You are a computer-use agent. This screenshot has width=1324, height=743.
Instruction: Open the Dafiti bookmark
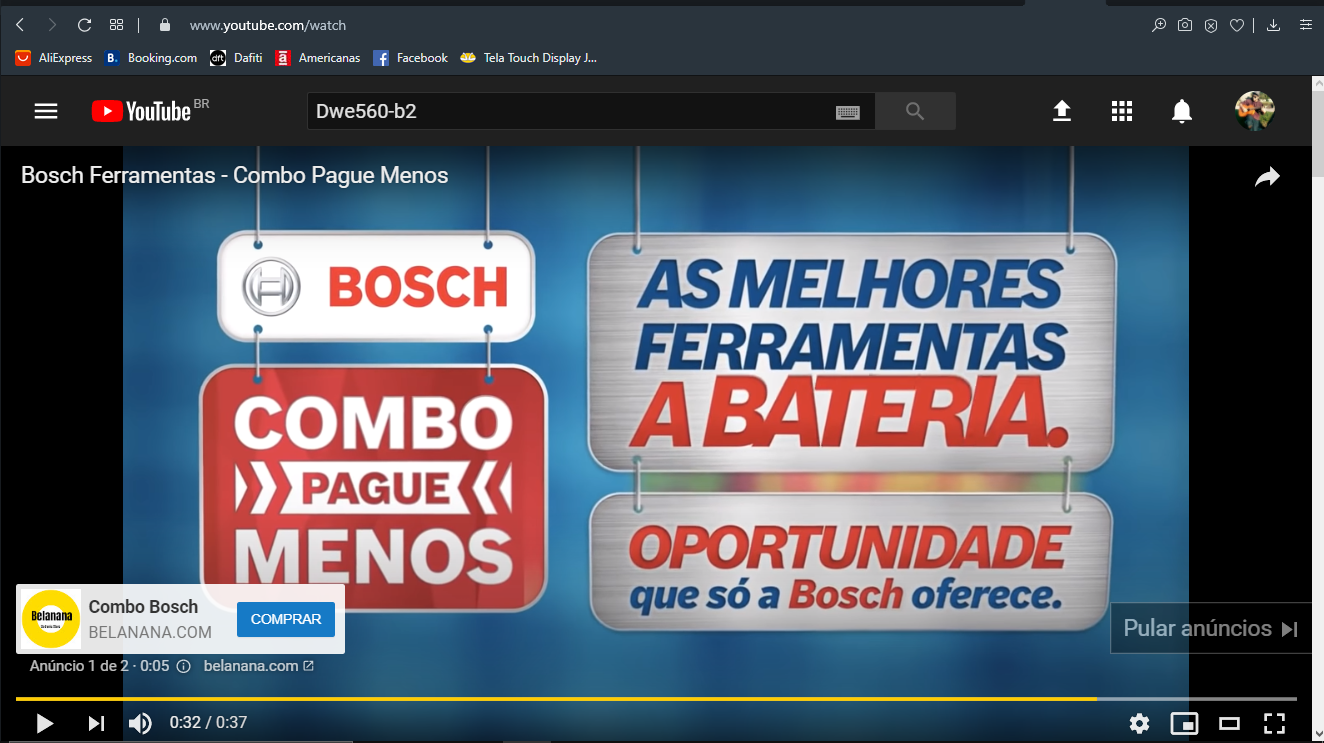coord(236,58)
